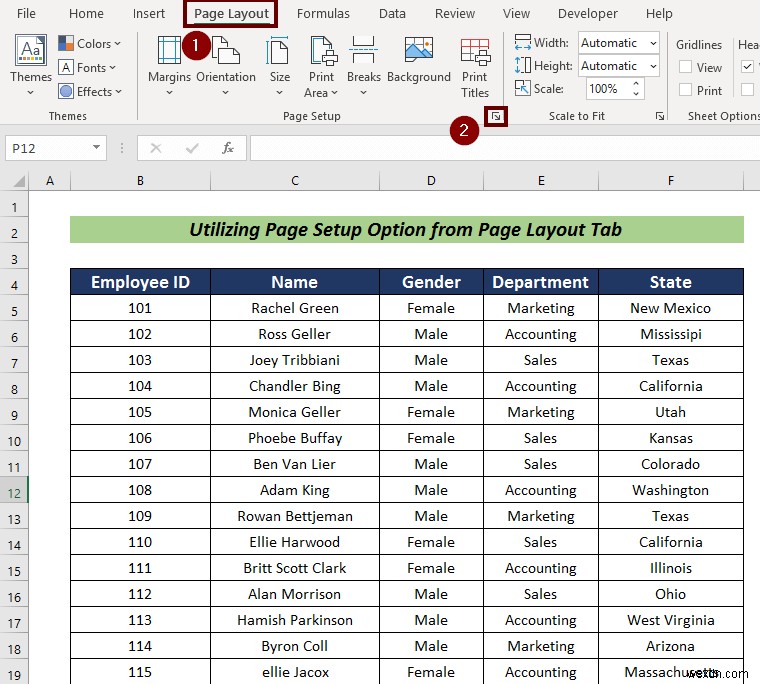Click the Print Titles button
Viewport: 760px width, 684px height.
[475, 67]
